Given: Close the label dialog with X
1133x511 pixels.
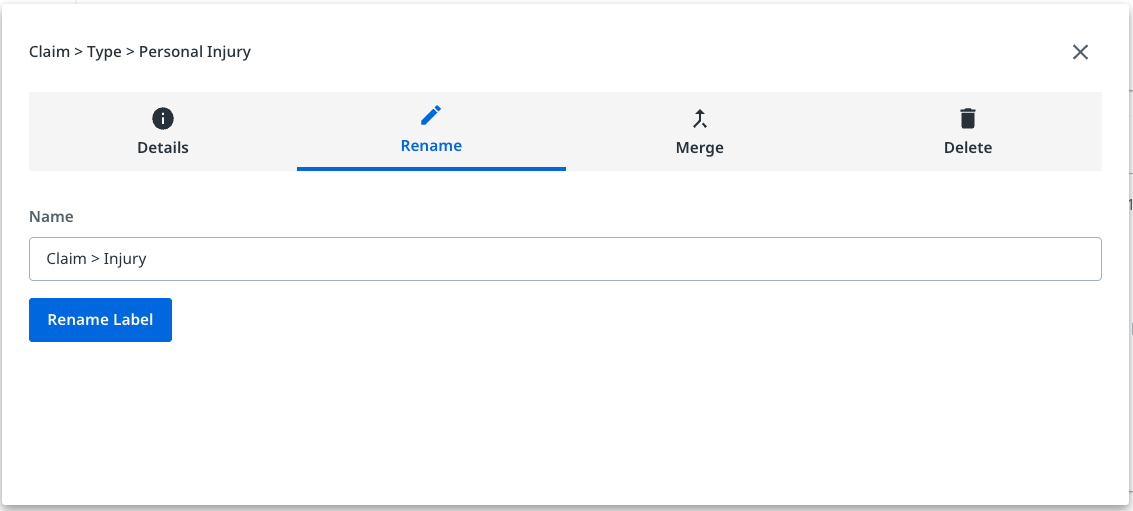Looking at the screenshot, I should [1080, 52].
